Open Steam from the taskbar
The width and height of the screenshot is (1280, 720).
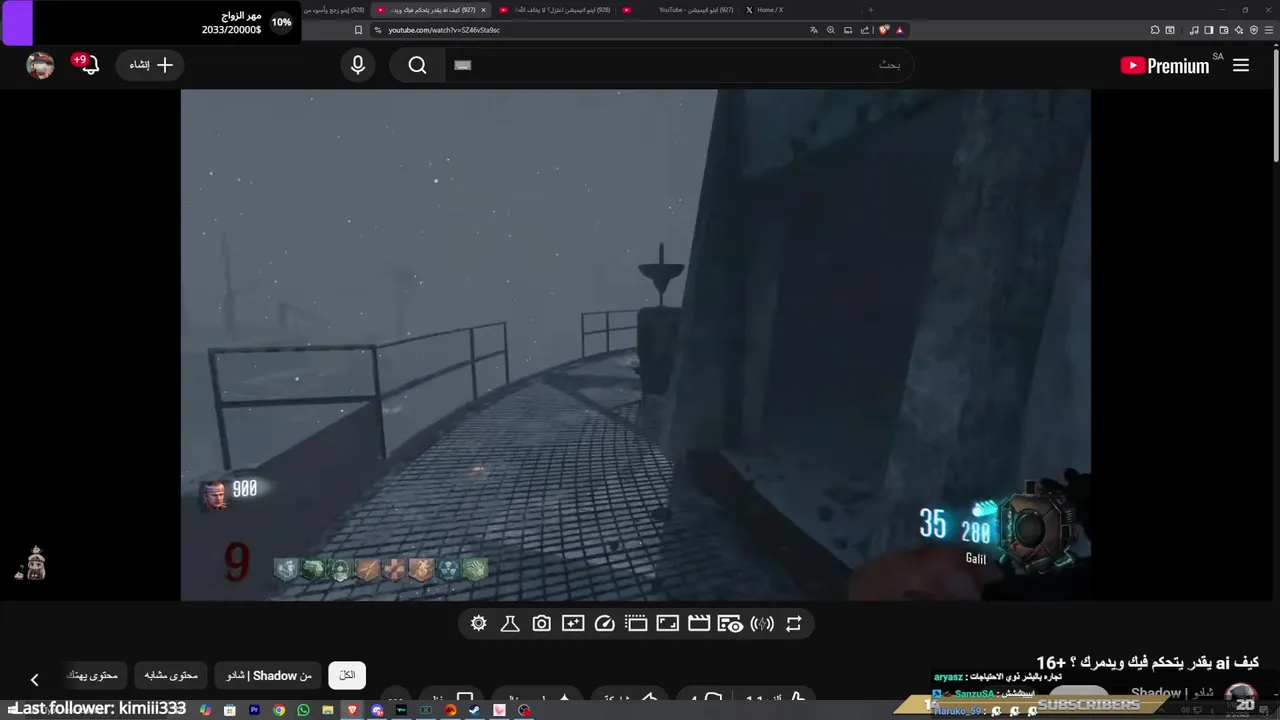click(474, 710)
